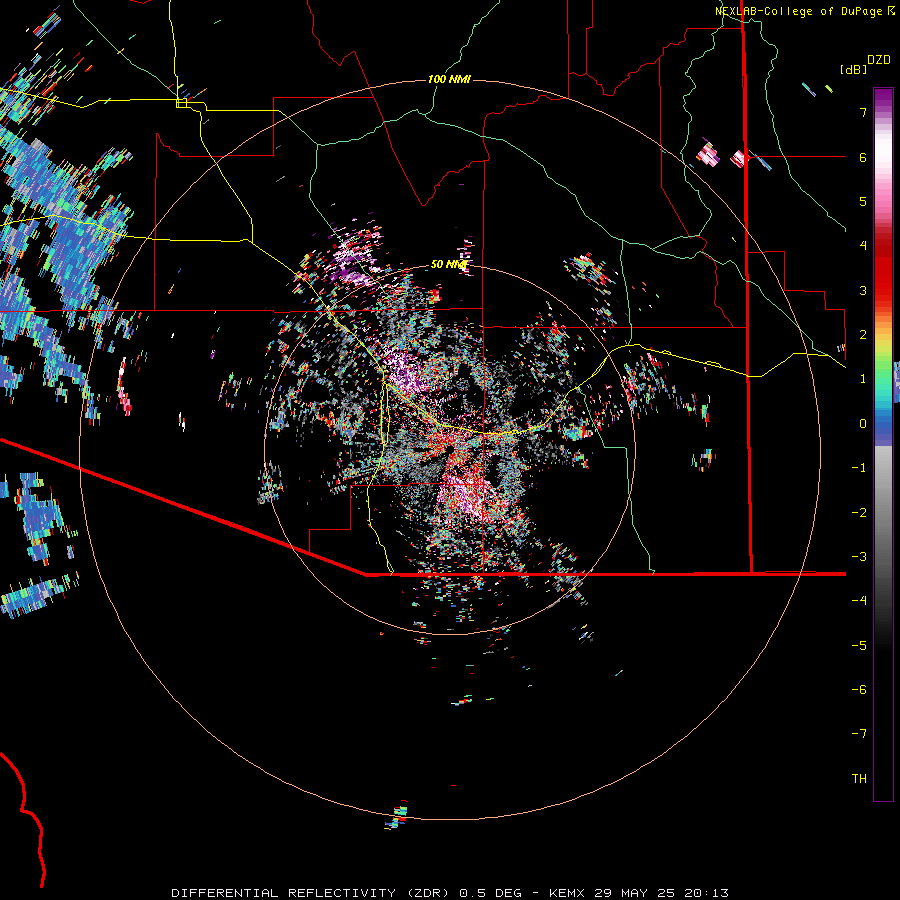Click the DZD legend title
900x900 pixels.
pyautogui.click(x=879, y=60)
